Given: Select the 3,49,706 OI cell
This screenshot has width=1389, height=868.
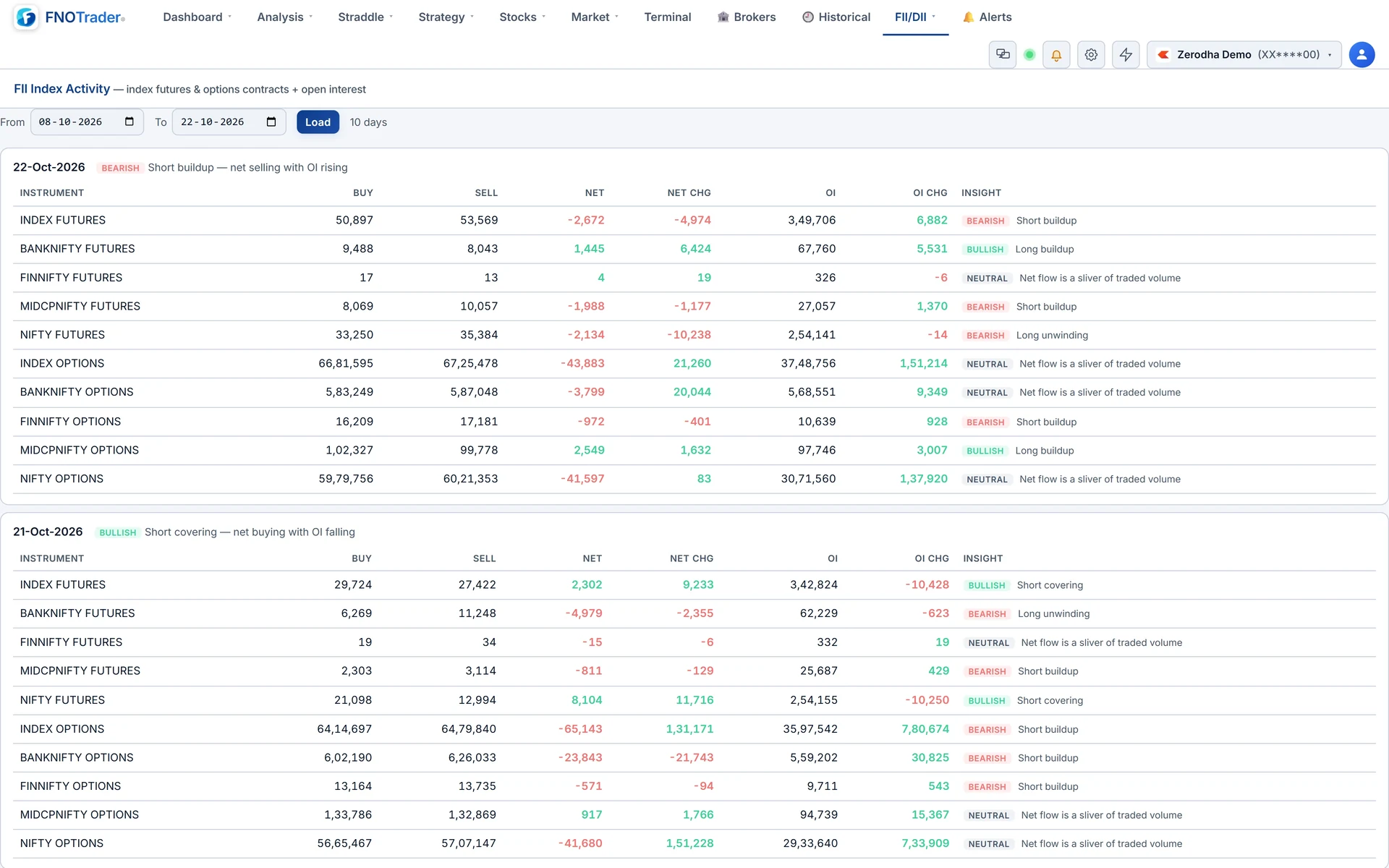Looking at the screenshot, I should coord(812,220).
